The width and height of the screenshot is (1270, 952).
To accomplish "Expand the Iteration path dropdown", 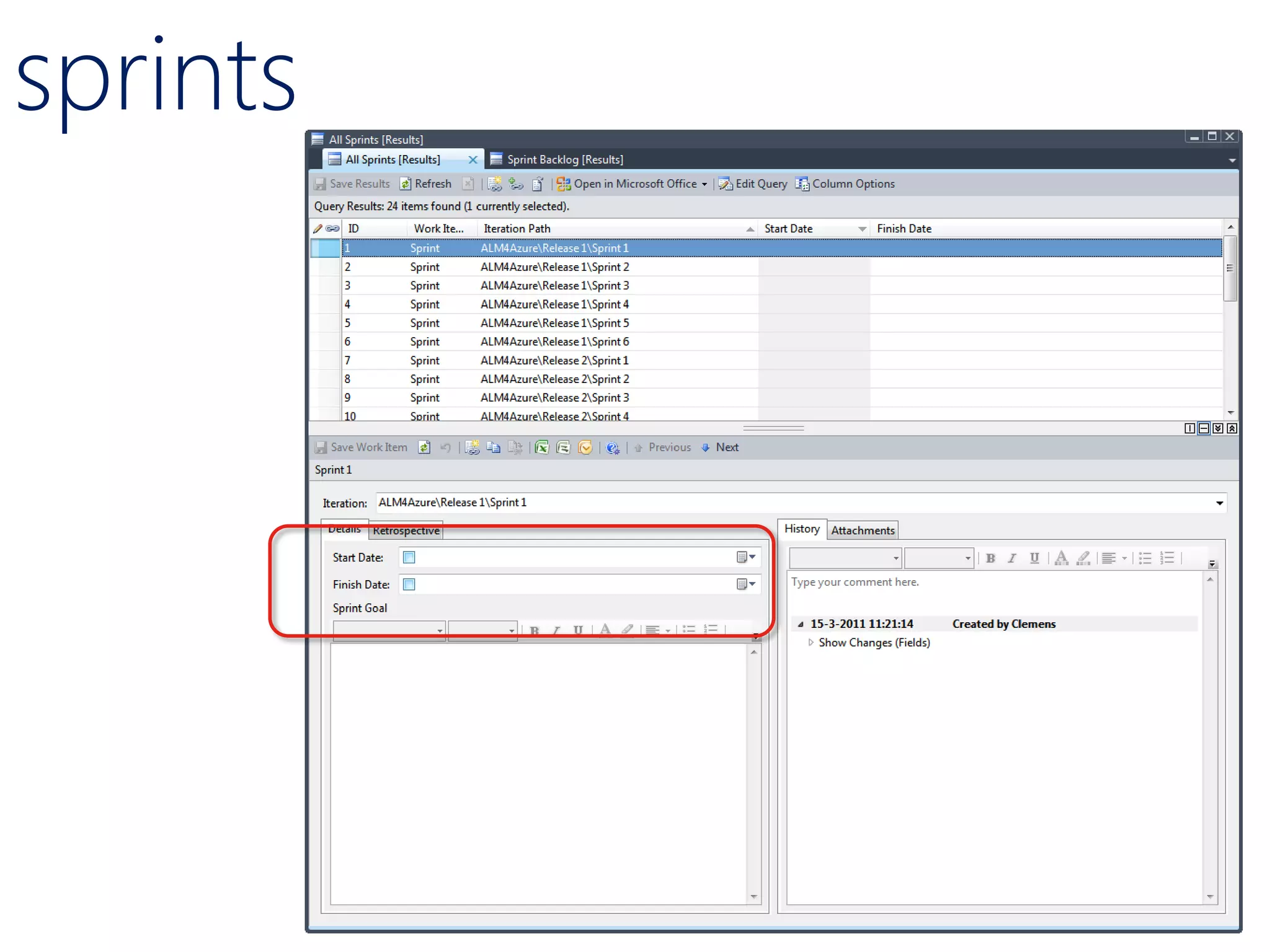I will (1219, 503).
